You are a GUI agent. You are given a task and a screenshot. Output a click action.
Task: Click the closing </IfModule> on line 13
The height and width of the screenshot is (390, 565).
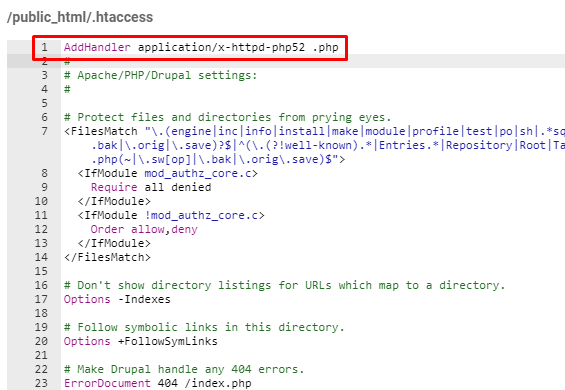pyautogui.click(x=114, y=243)
